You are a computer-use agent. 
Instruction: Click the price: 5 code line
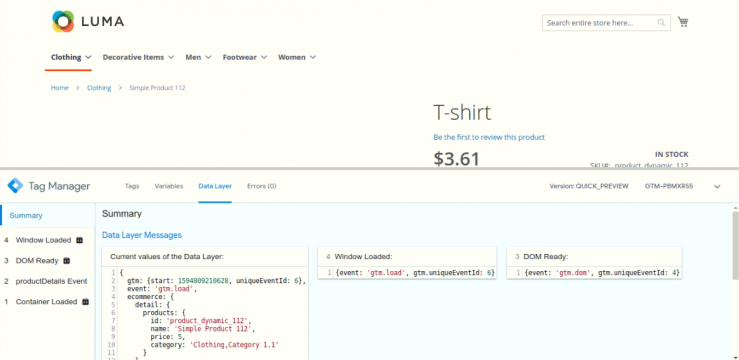click(167, 337)
